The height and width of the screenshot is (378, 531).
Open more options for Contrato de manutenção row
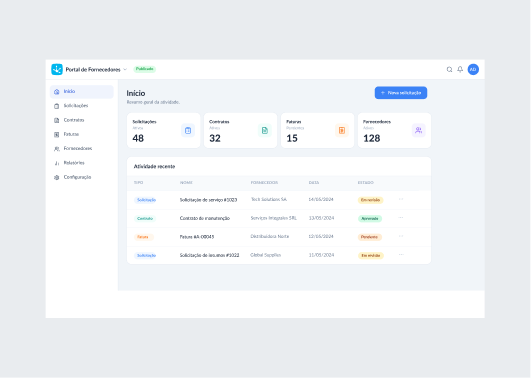click(401, 218)
